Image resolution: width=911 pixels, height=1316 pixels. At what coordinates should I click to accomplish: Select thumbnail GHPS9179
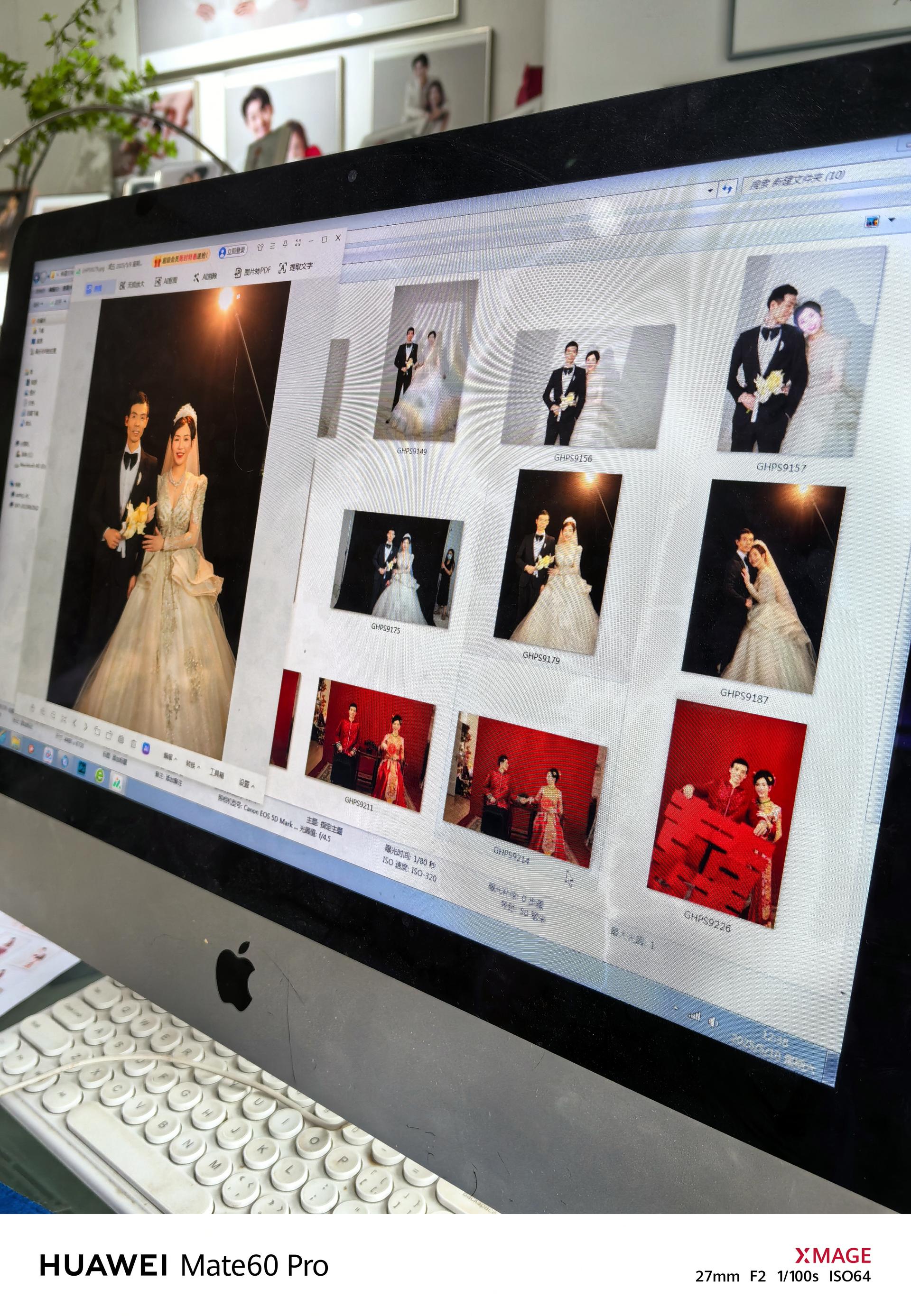pyautogui.click(x=558, y=563)
